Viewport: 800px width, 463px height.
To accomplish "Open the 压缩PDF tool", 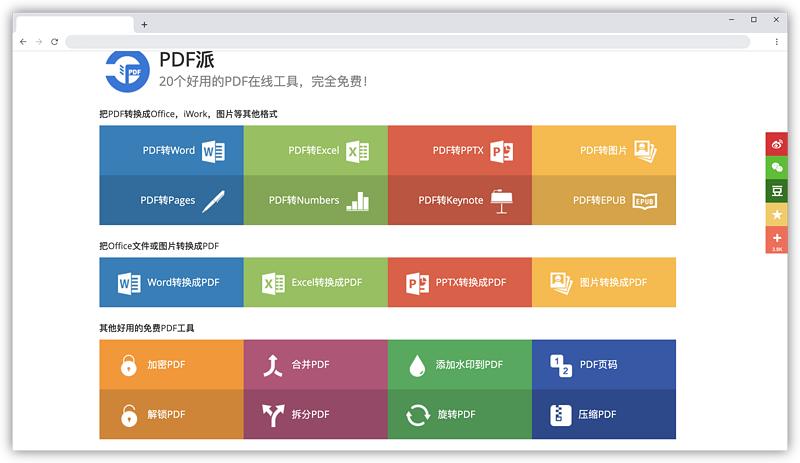I will pyautogui.click(x=604, y=414).
